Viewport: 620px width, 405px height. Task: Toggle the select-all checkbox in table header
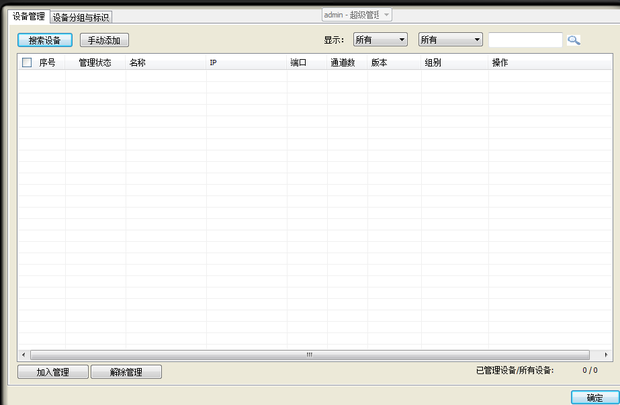27,62
